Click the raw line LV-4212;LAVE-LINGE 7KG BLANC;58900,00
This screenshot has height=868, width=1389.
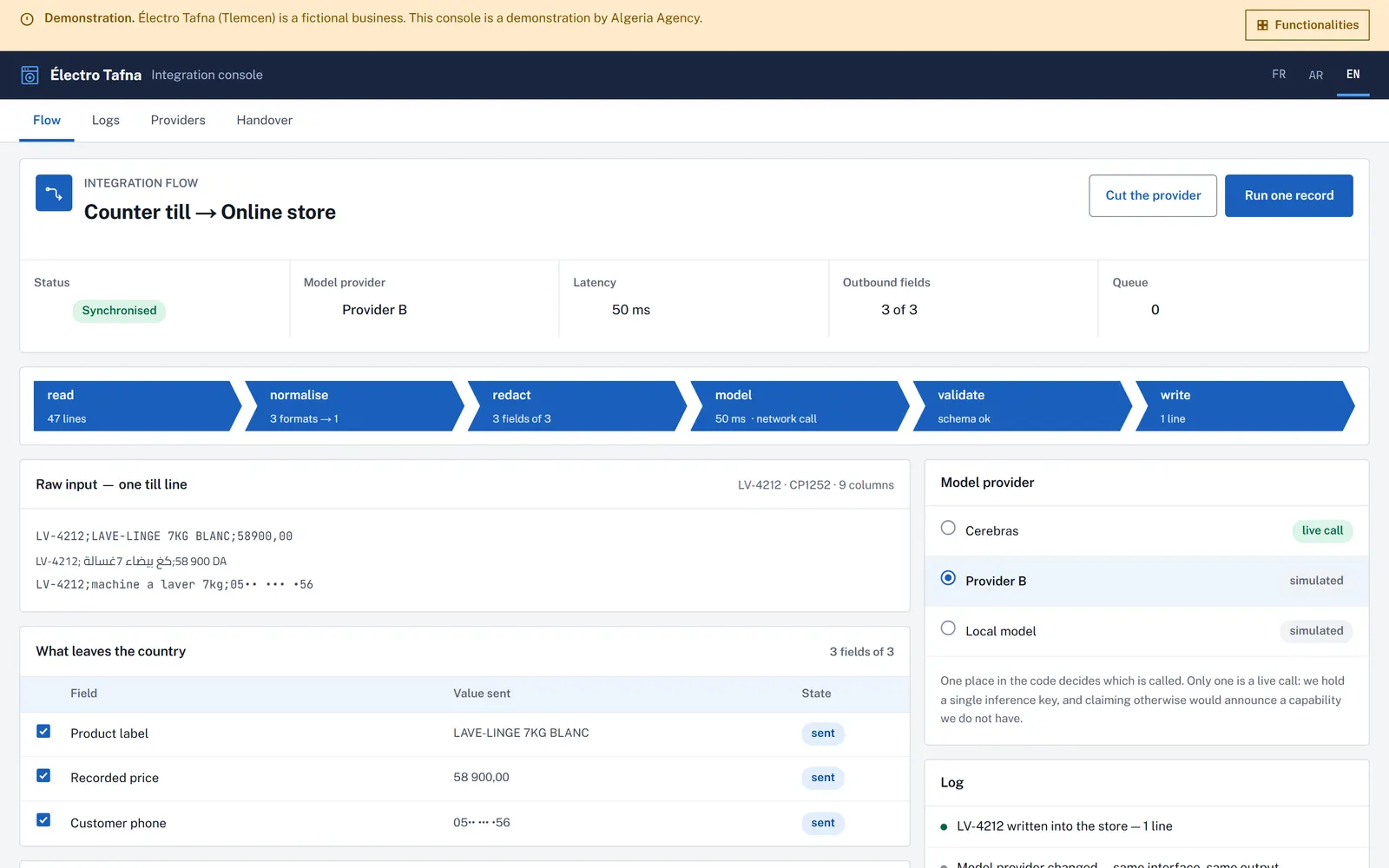coord(164,536)
